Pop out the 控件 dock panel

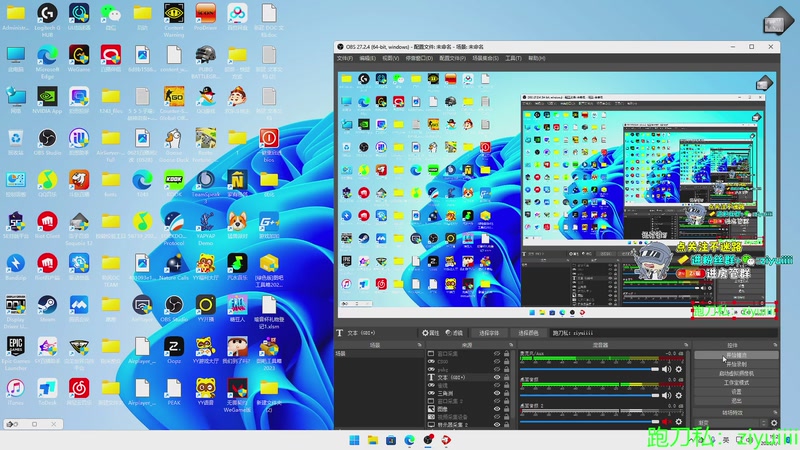775,345
